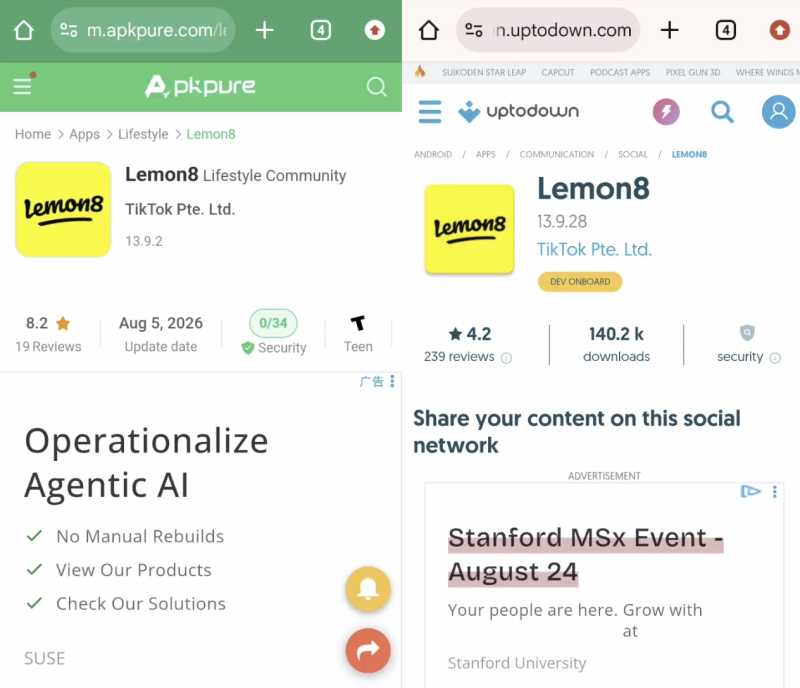Screen dimensions: 800x688
Task: Tap red update arrow icon in Uptodown browser
Action: click(780, 30)
